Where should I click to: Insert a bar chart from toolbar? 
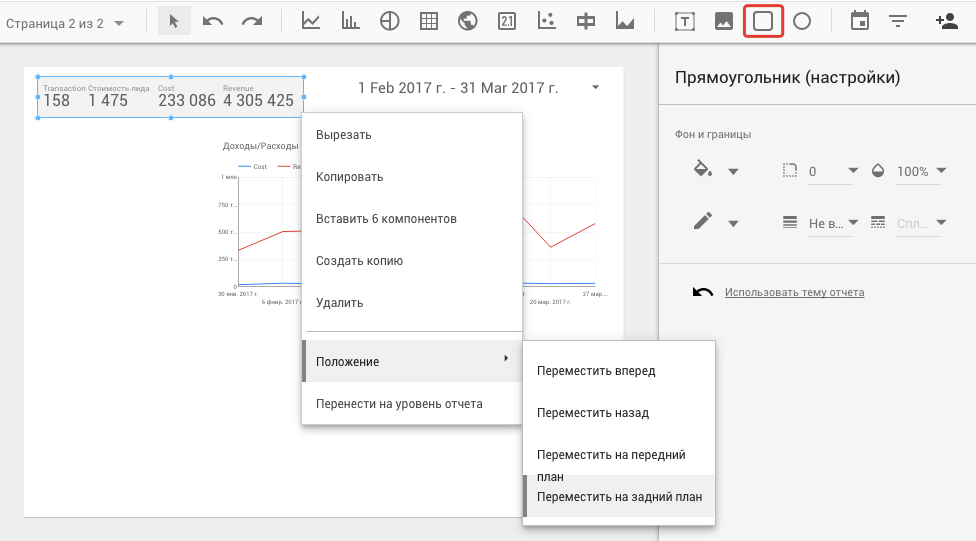pos(350,21)
